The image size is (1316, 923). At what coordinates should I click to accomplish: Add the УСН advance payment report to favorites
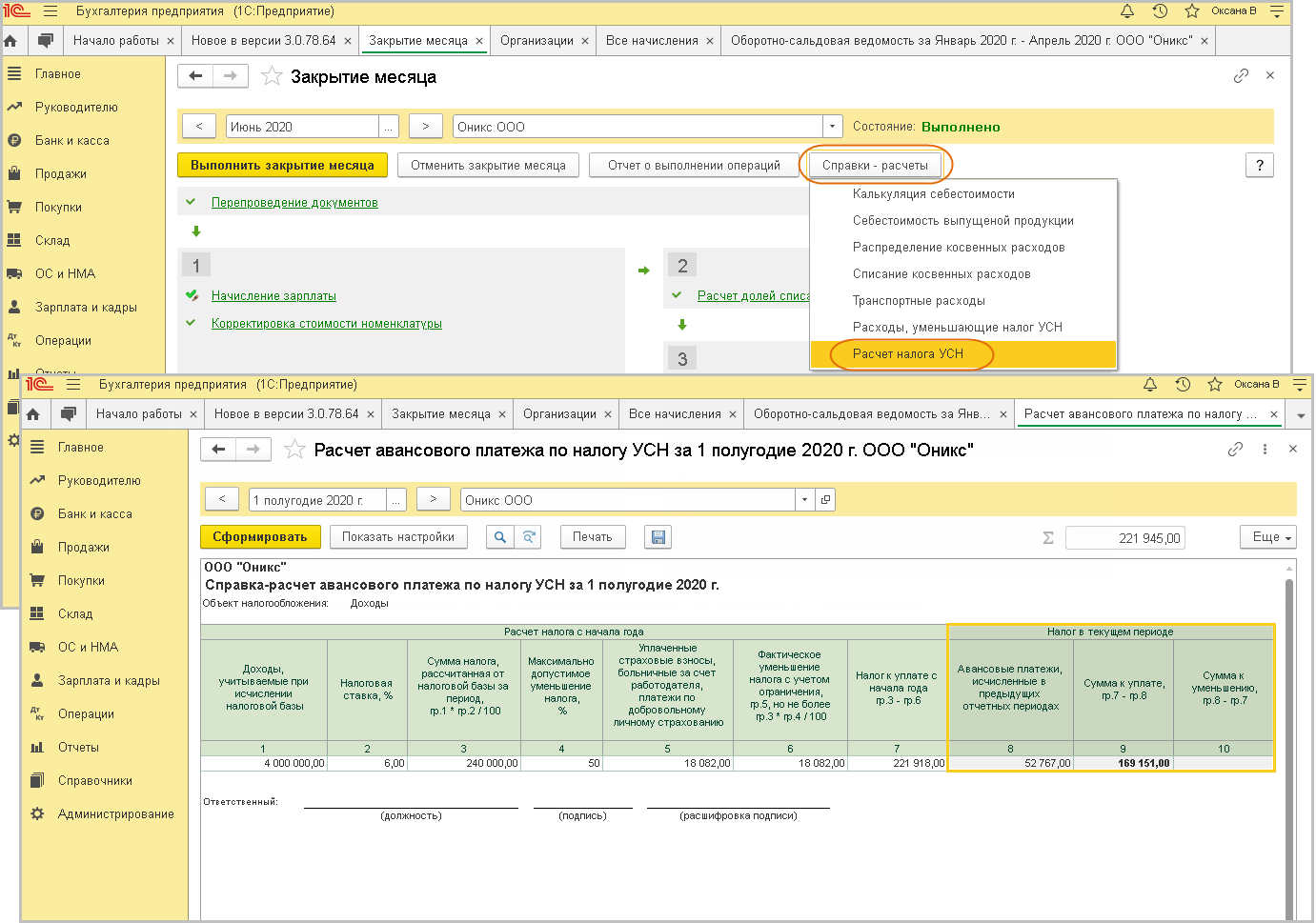click(295, 450)
